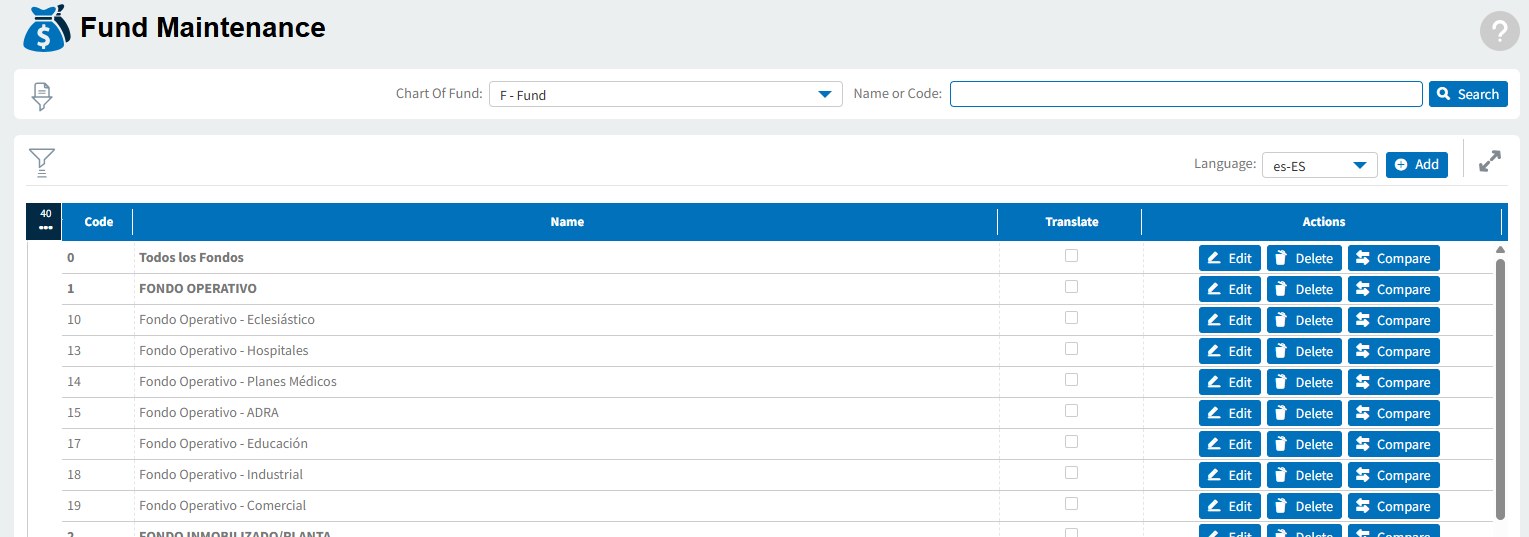Delete Fondo Operativo - Industrial

[x=1305, y=475]
